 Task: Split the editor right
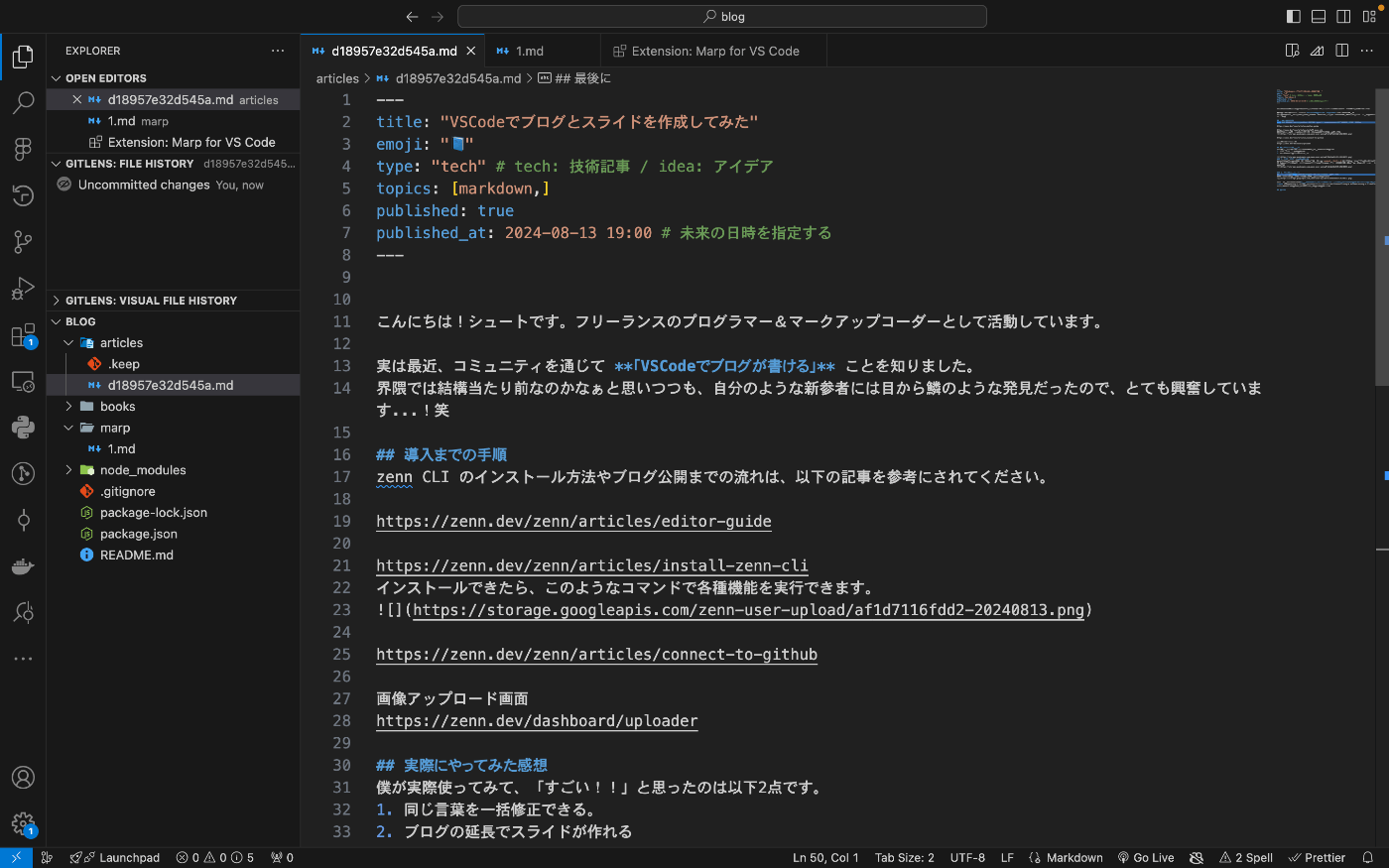[1342, 51]
